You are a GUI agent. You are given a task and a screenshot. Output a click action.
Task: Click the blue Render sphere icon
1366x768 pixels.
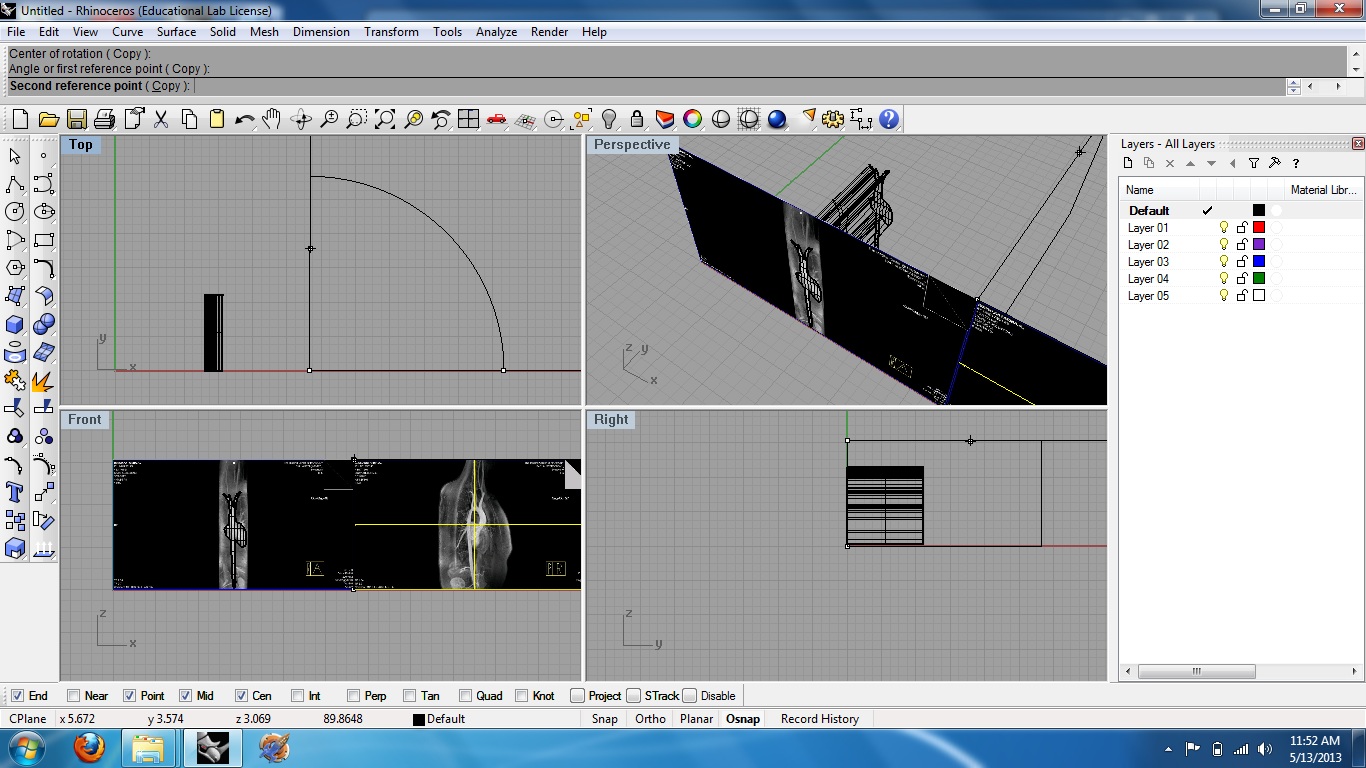point(777,120)
